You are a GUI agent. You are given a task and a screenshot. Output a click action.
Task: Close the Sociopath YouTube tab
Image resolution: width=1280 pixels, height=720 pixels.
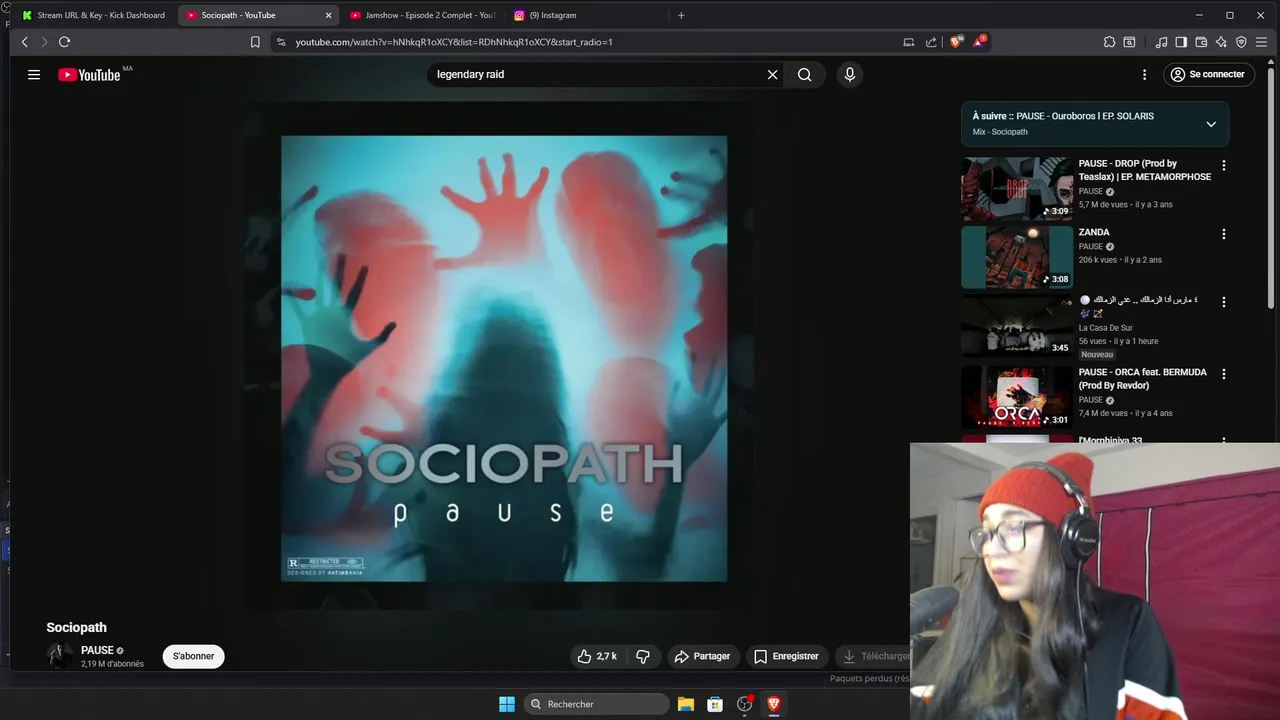click(328, 15)
